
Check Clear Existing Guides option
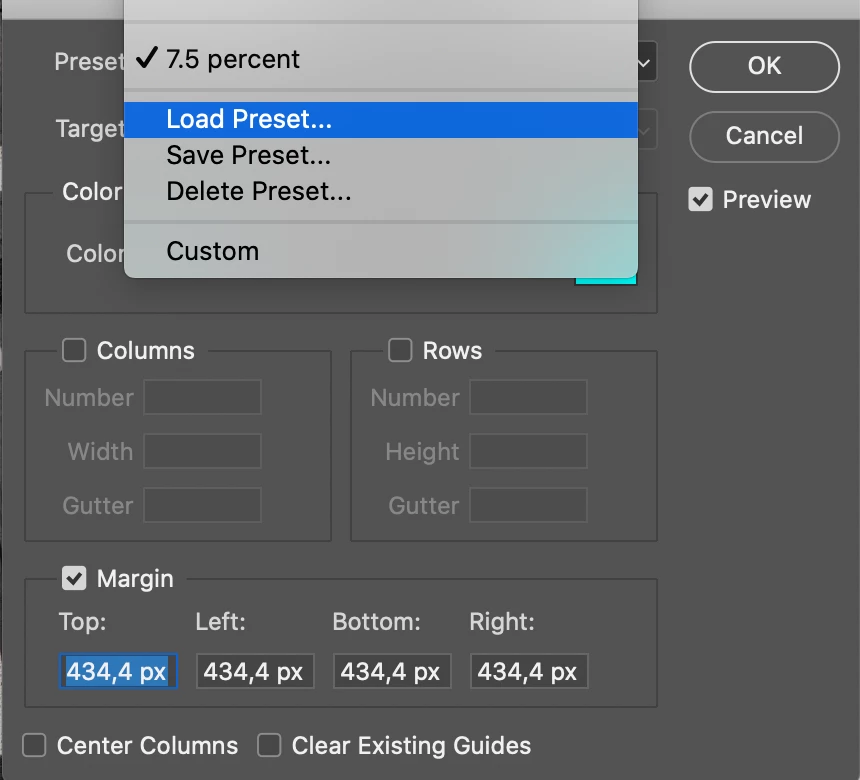269,746
